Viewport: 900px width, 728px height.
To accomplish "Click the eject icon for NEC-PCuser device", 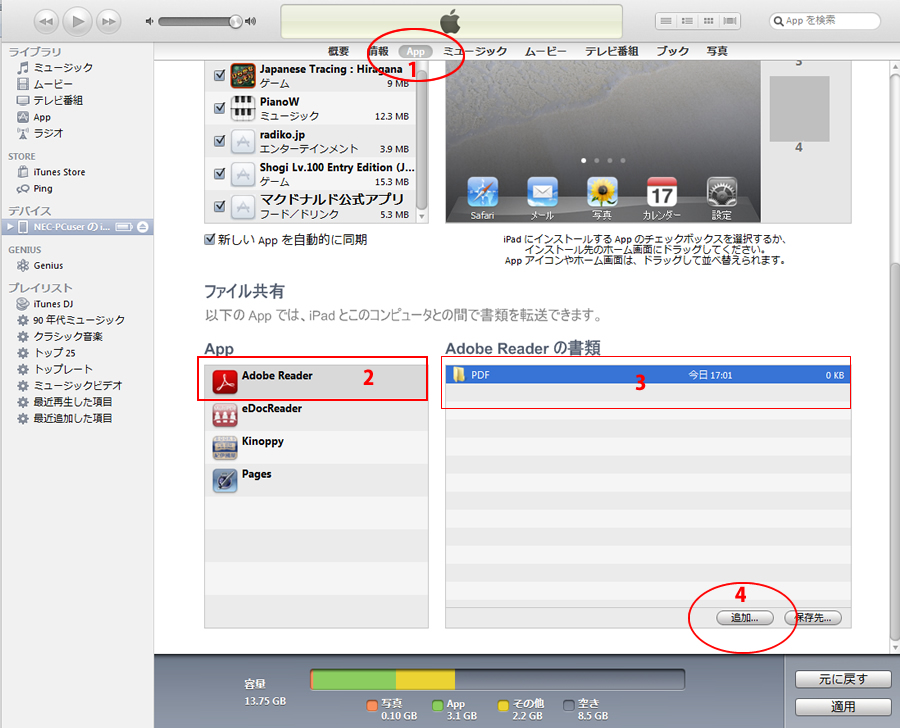I will point(142,227).
